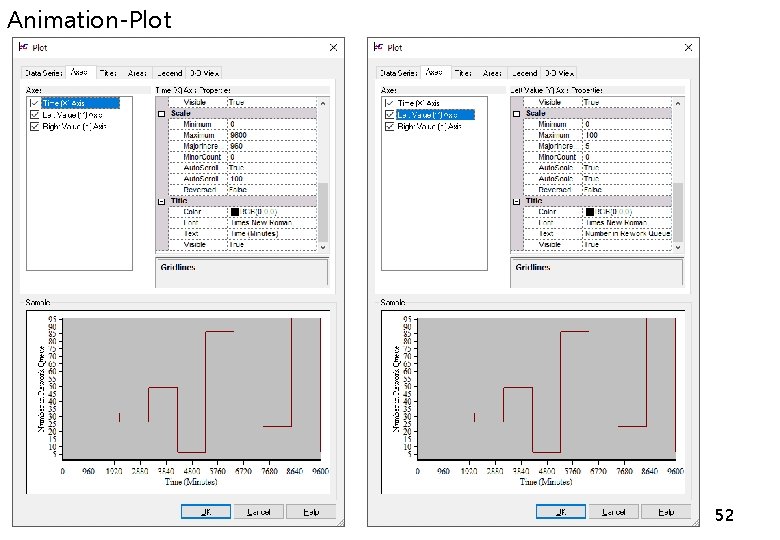
Task: Click scroll up arrow in left properties grid
Action: (x=323, y=103)
